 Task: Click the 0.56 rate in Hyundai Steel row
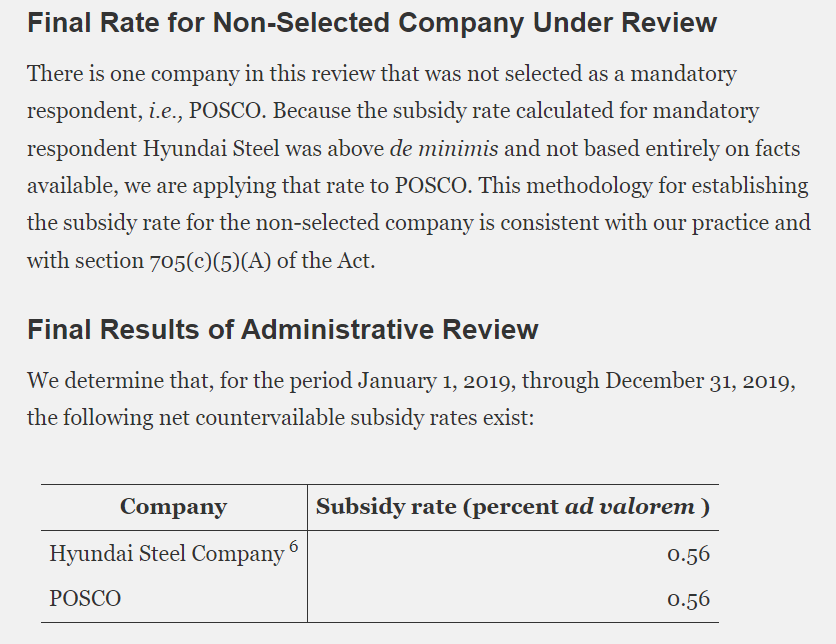click(x=688, y=554)
